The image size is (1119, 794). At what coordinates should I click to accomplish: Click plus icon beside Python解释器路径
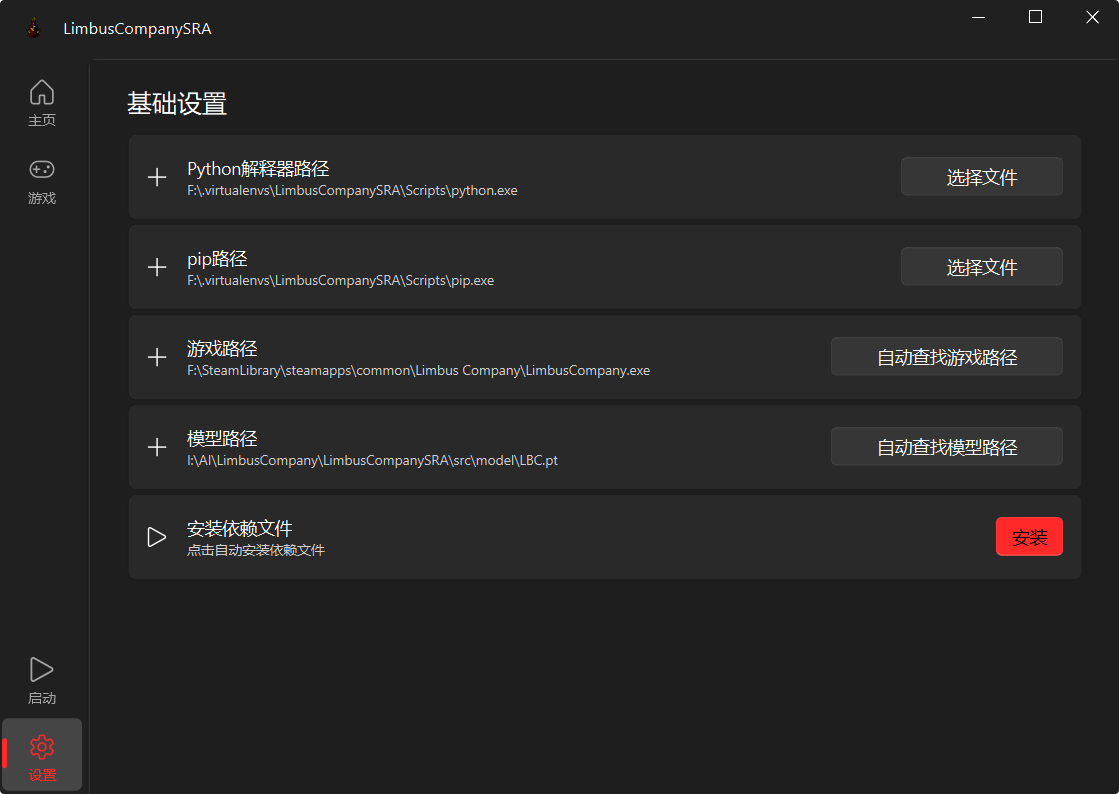157,177
